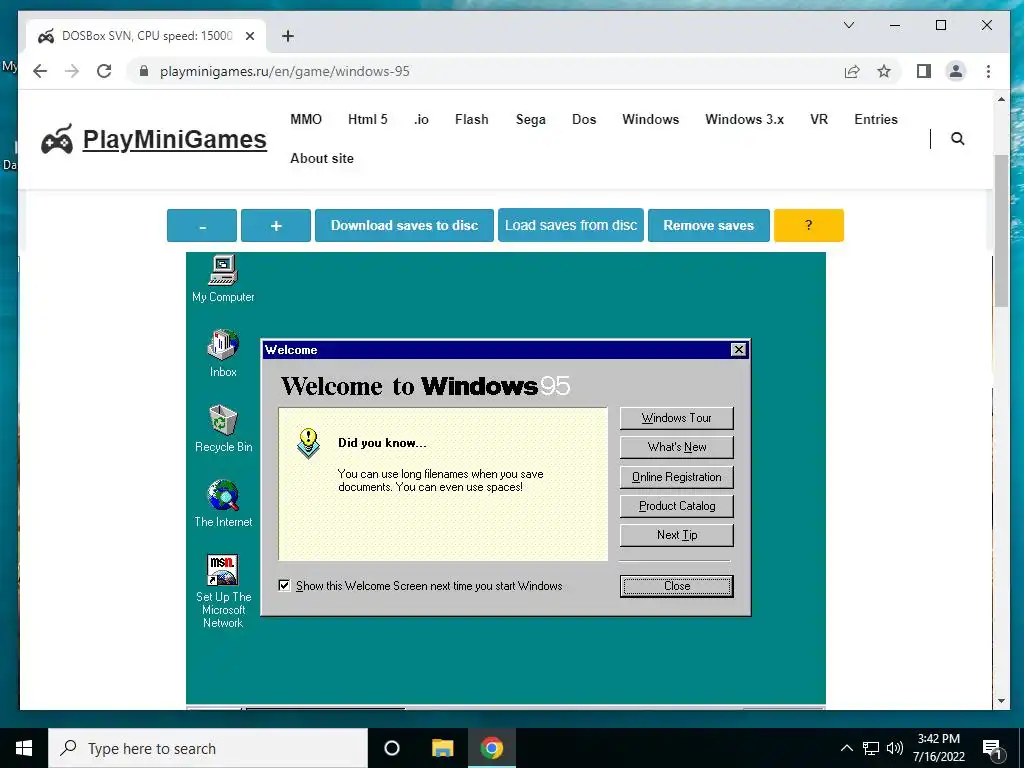View site info via padlock icon
1024x768 pixels.
pos(144,71)
